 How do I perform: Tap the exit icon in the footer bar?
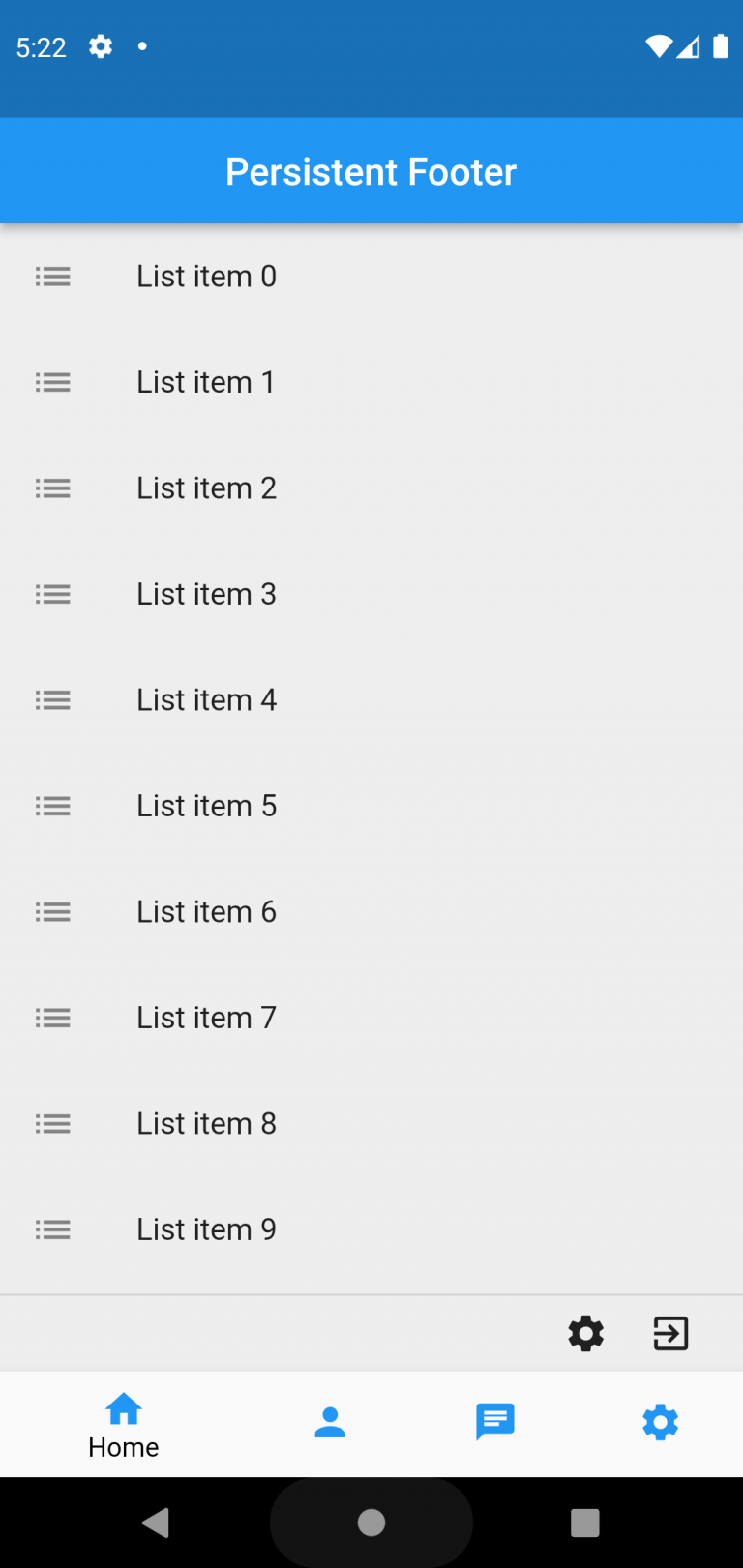pos(670,1333)
